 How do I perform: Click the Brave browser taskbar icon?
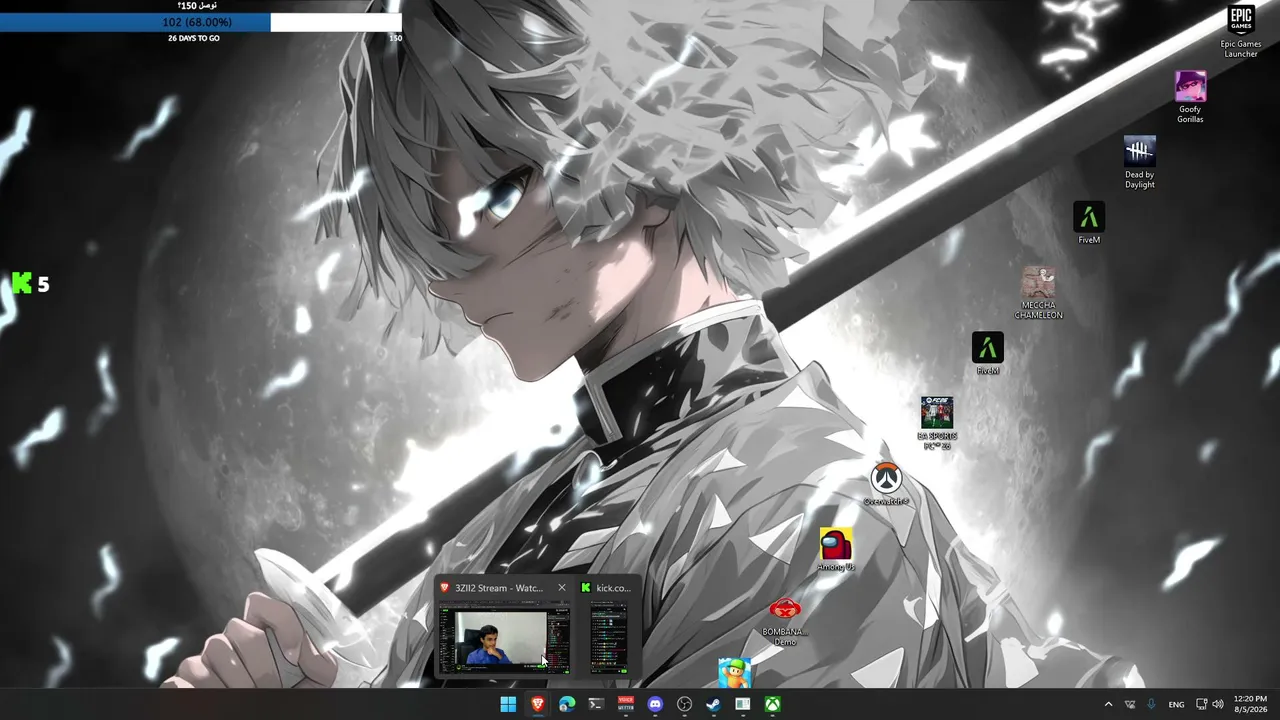(x=538, y=704)
